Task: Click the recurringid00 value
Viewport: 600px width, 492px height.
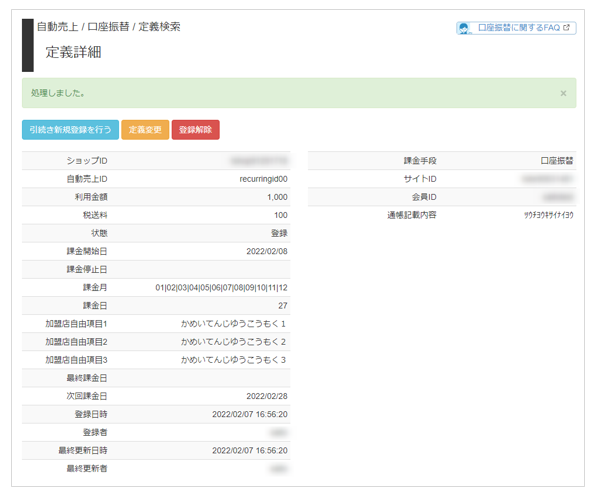Action: [x=263, y=179]
